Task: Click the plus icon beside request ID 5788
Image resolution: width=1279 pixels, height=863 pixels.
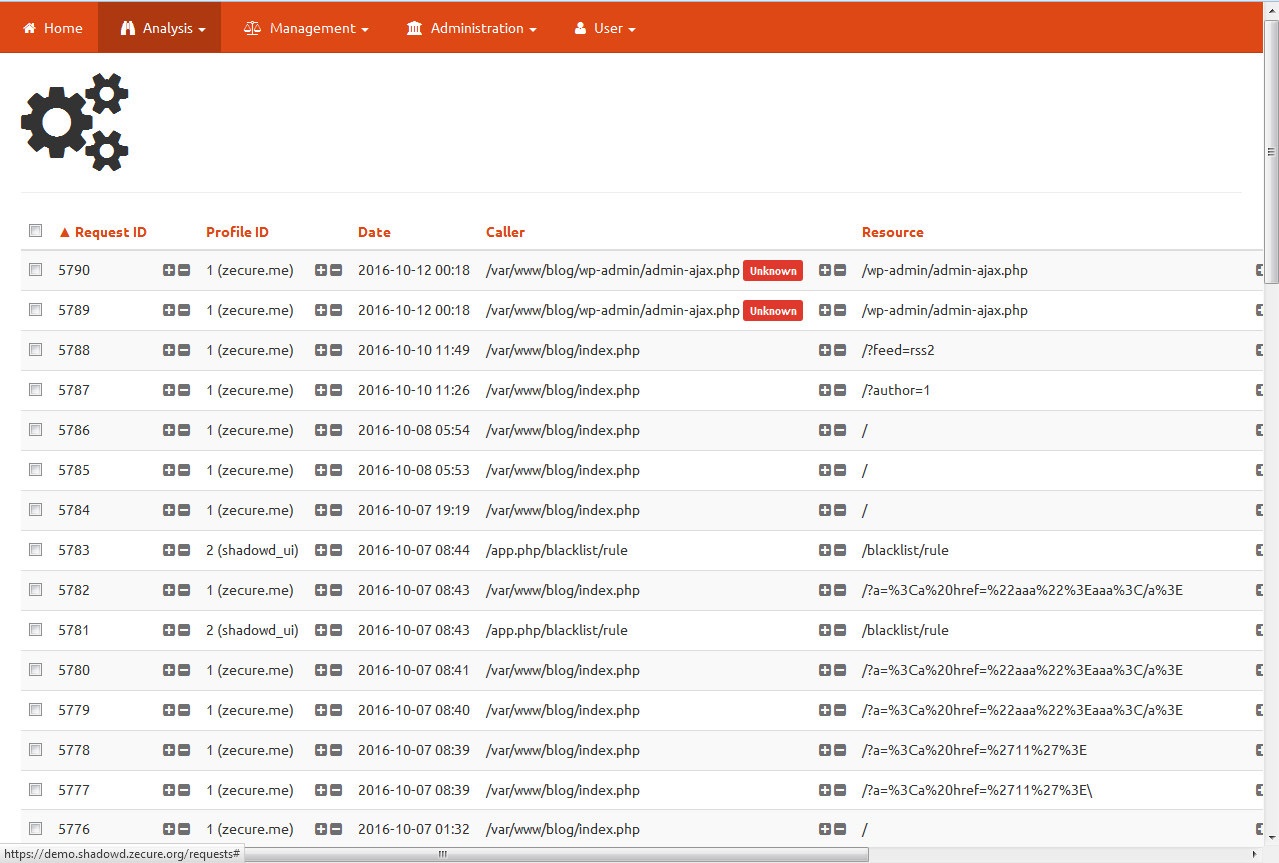Action: tap(169, 350)
